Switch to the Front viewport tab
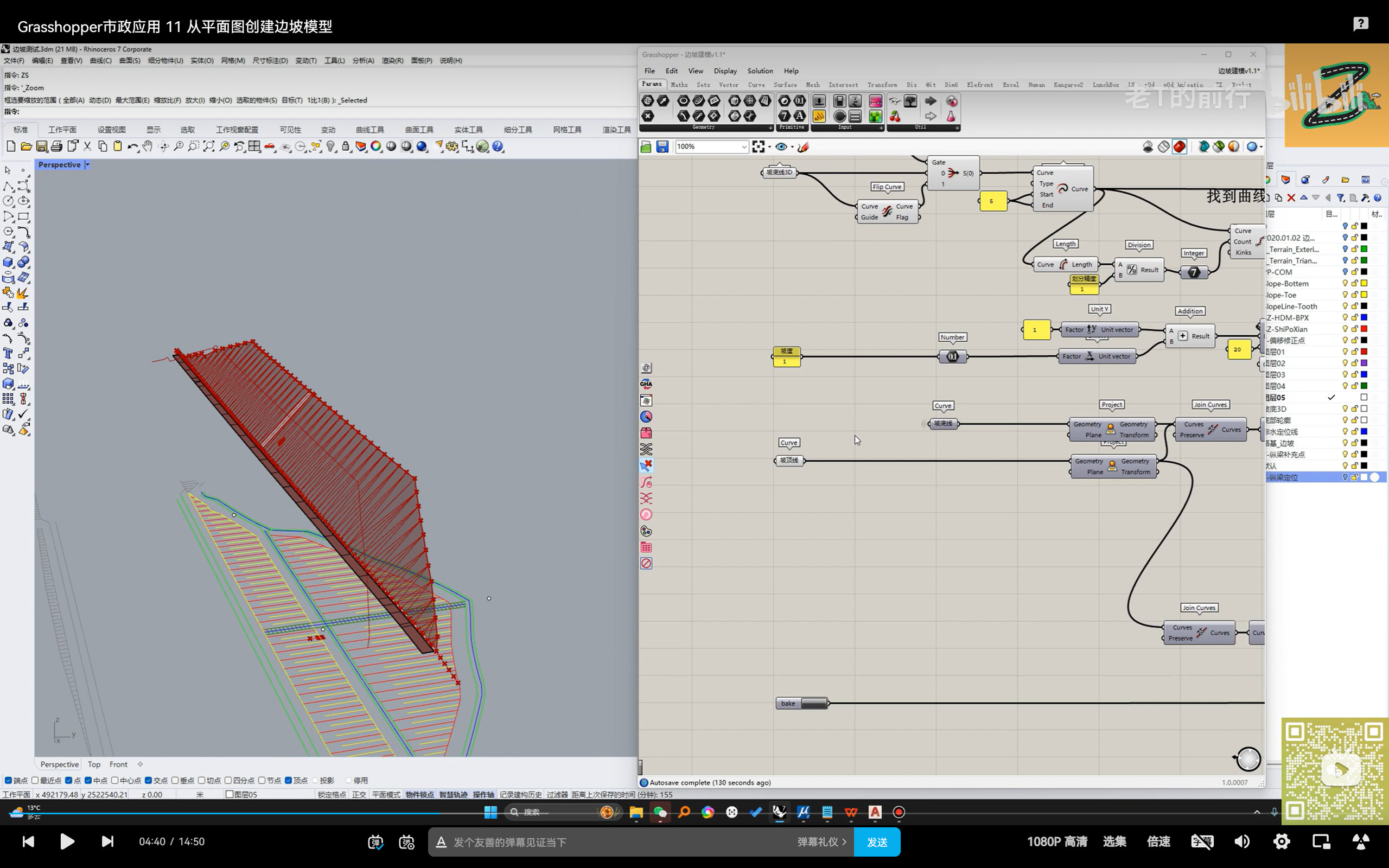Image resolution: width=1389 pixels, height=868 pixels. point(118,764)
